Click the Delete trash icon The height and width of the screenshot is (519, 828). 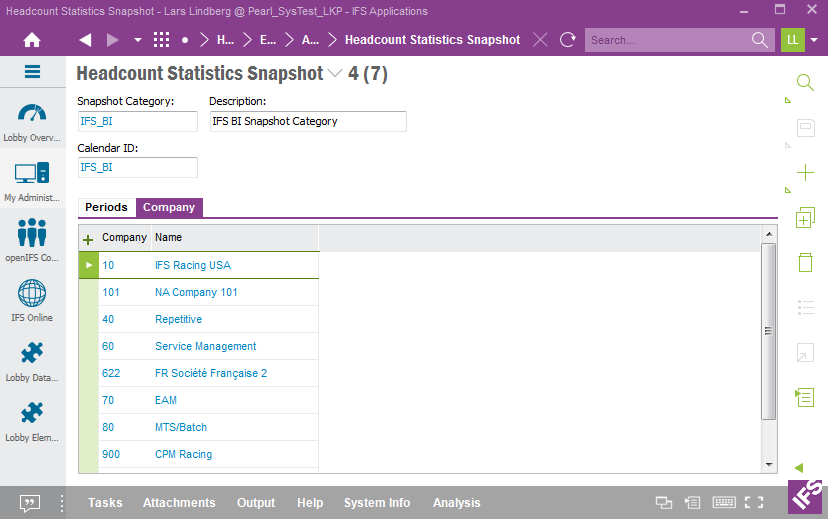pyautogui.click(x=804, y=262)
